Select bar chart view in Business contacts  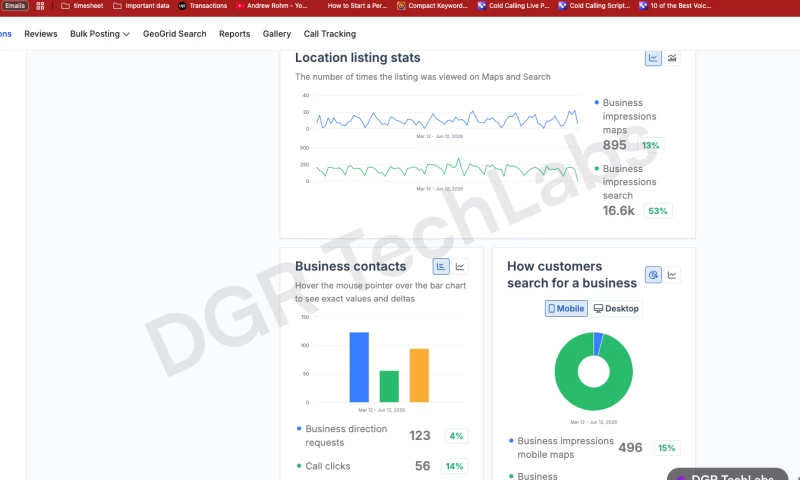(x=441, y=266)
